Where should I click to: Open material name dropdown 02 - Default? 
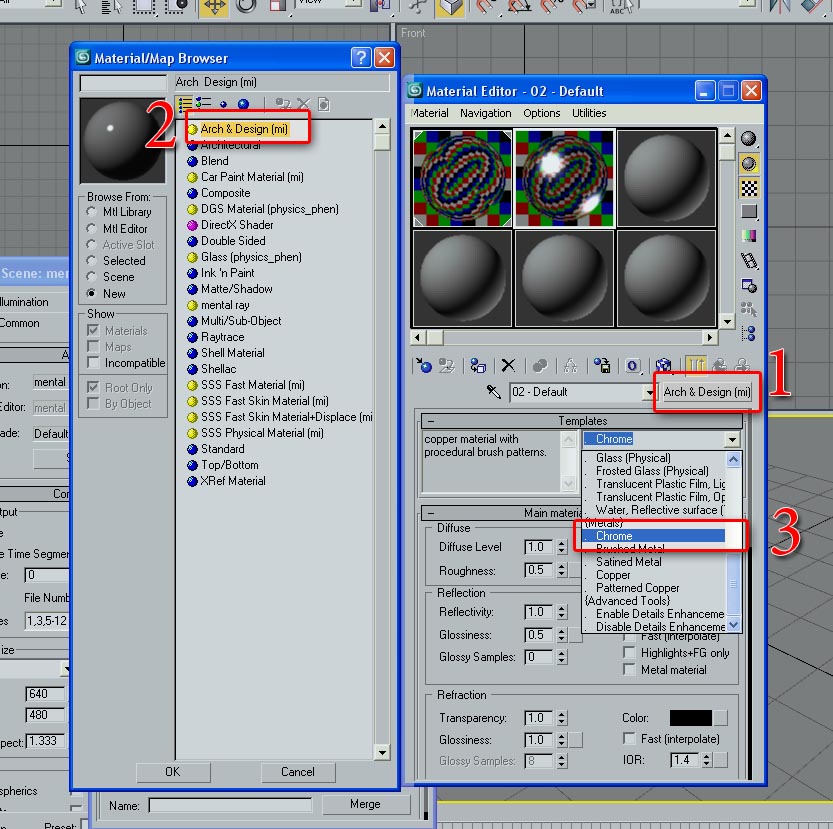click(649, 393)
